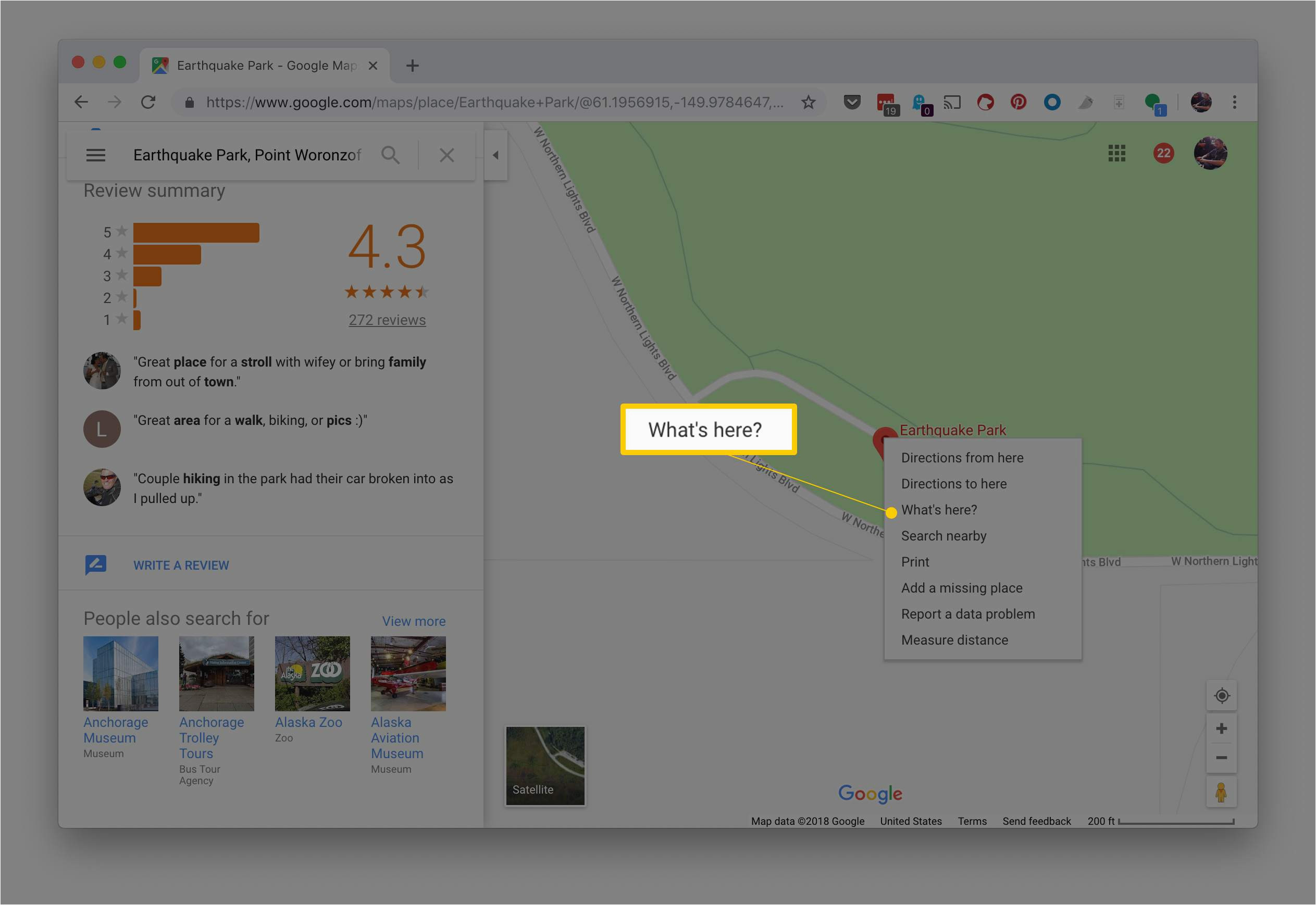This screenshot has width=1316, height=905.
Task: Click the browser forward arrow
Action: point(115,102)
